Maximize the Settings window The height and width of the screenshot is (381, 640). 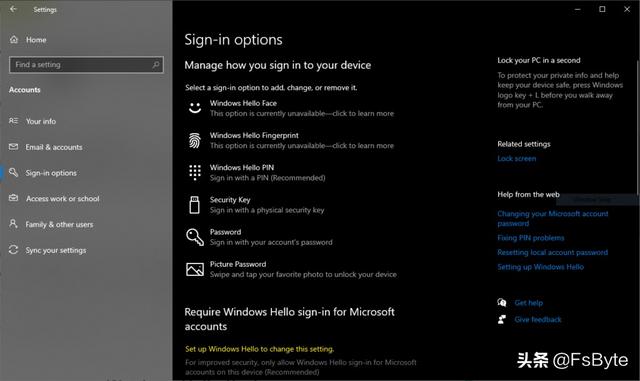pyautogui.click(x=602, y=9)
